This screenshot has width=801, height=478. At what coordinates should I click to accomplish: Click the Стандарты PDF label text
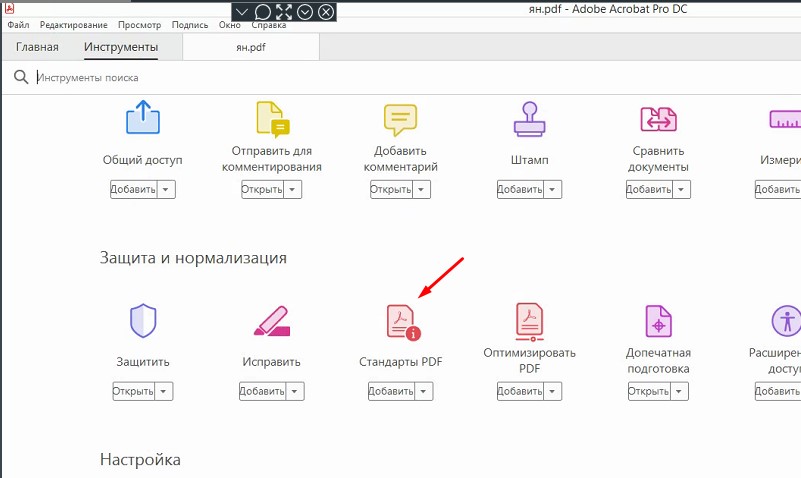pyautogui.click(x=400, y=362)
